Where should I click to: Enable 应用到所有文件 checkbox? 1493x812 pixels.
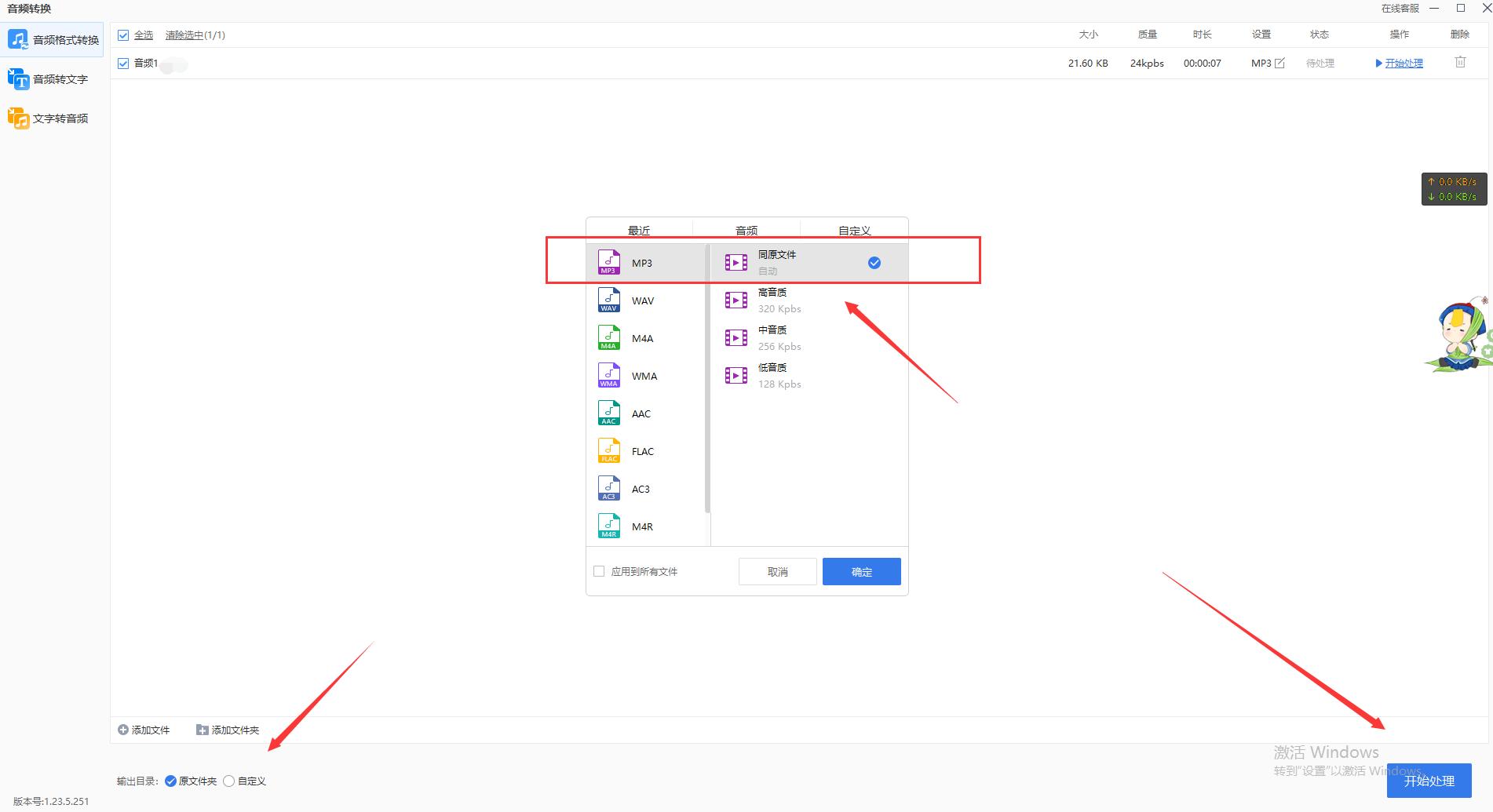click(599, 571)
